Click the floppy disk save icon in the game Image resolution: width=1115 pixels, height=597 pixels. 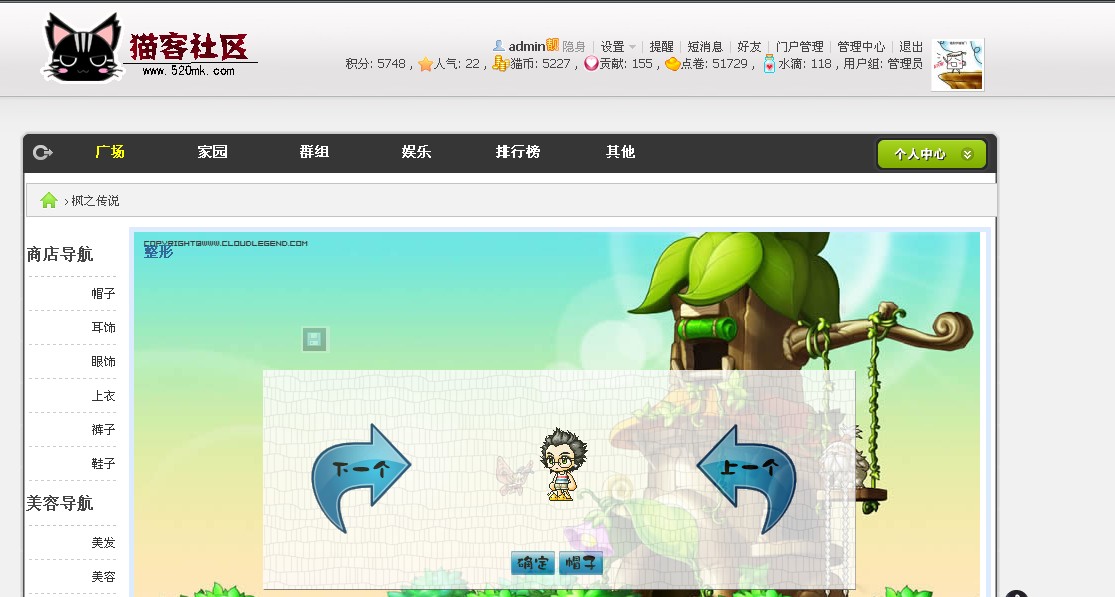(314, 340)
